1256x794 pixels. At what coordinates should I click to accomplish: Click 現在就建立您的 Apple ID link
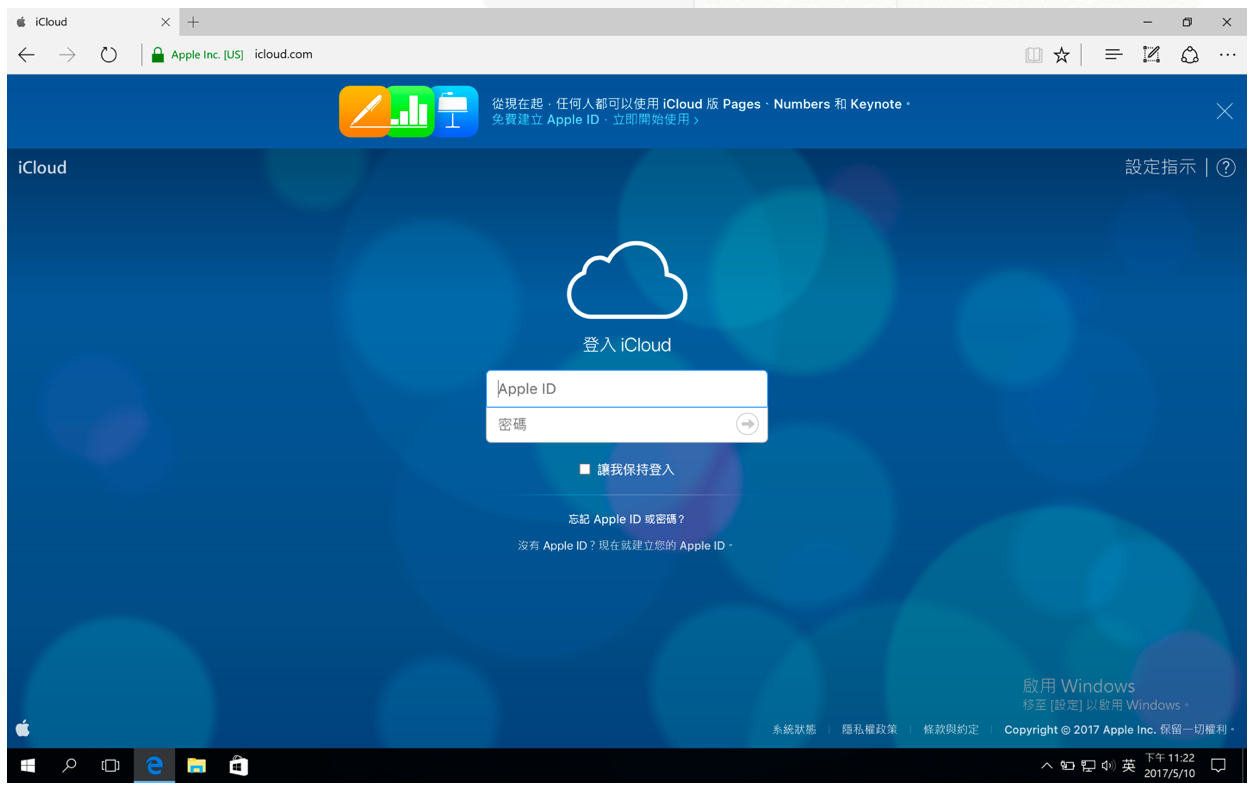coord(665,546)
